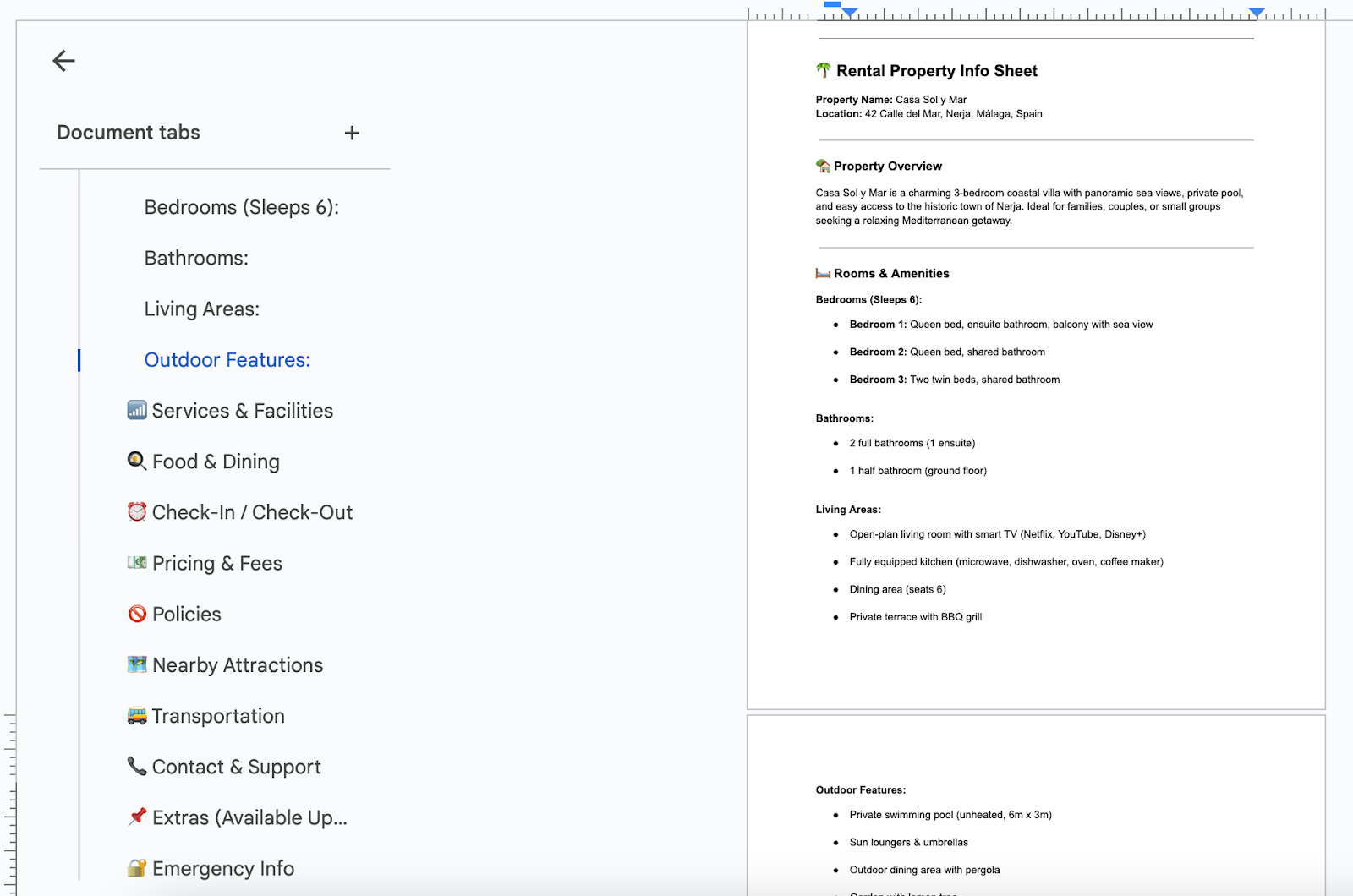The height and width of the screenshot is (896, 1353).
Task: Click the Rooms & Amenities document heading
Action: point(882,274)
